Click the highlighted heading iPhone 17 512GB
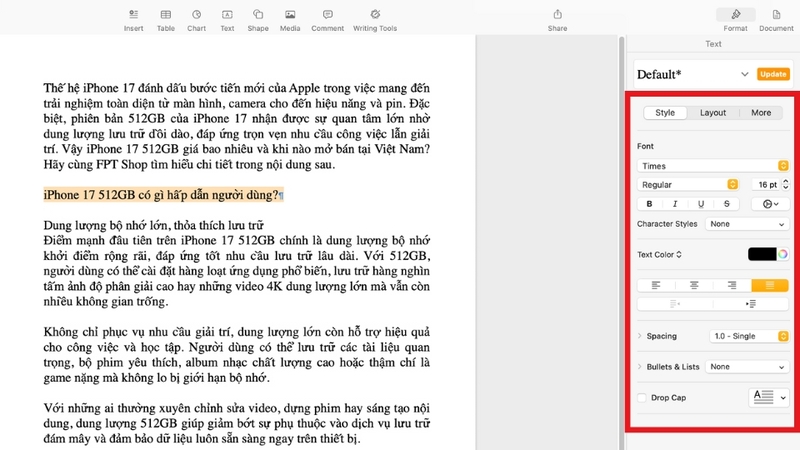This screenshot has width=800, height=450. (163, 195)
